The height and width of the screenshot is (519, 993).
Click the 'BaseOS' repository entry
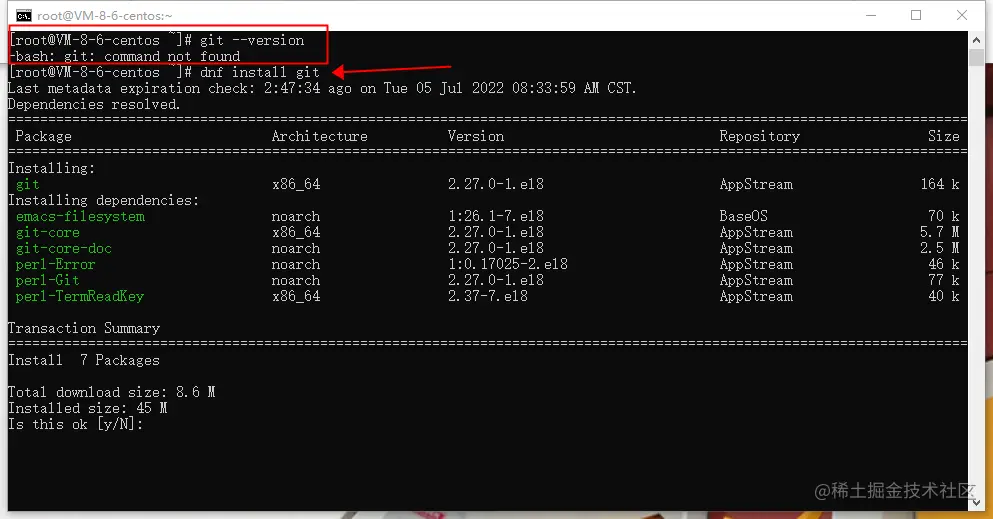click(743, 216)
